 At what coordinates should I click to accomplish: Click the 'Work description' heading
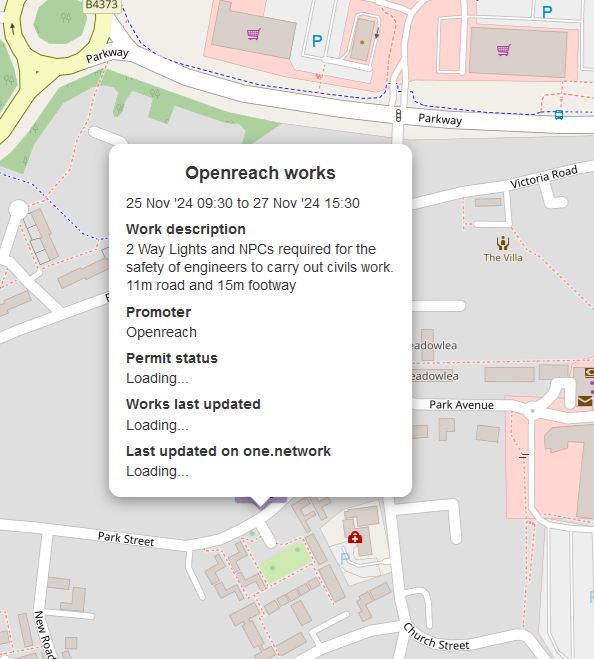pos(186,229)
